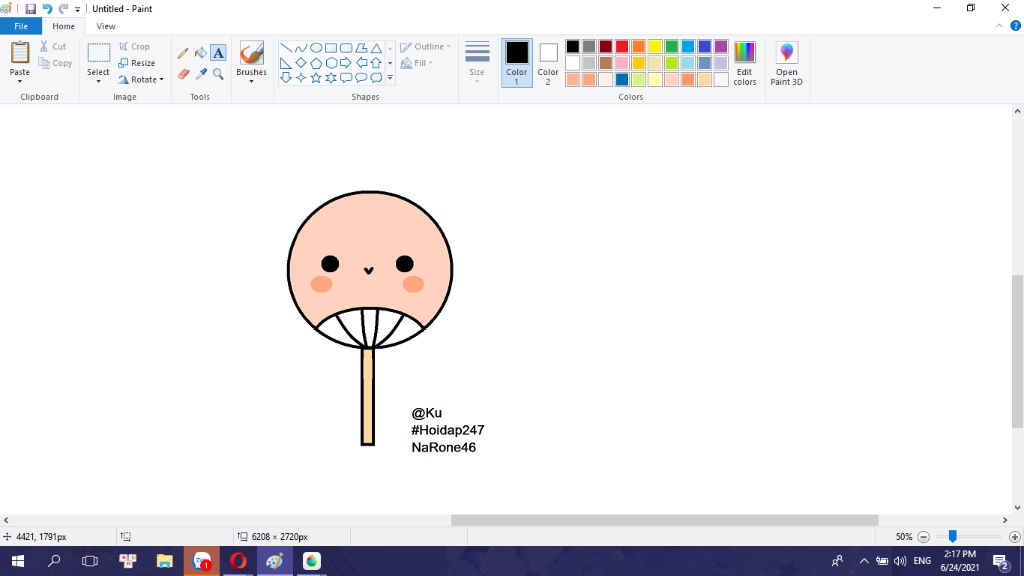Screen dimensions: 1024x576
Task: Select the Four-point star shape
Action: (300, 78)
